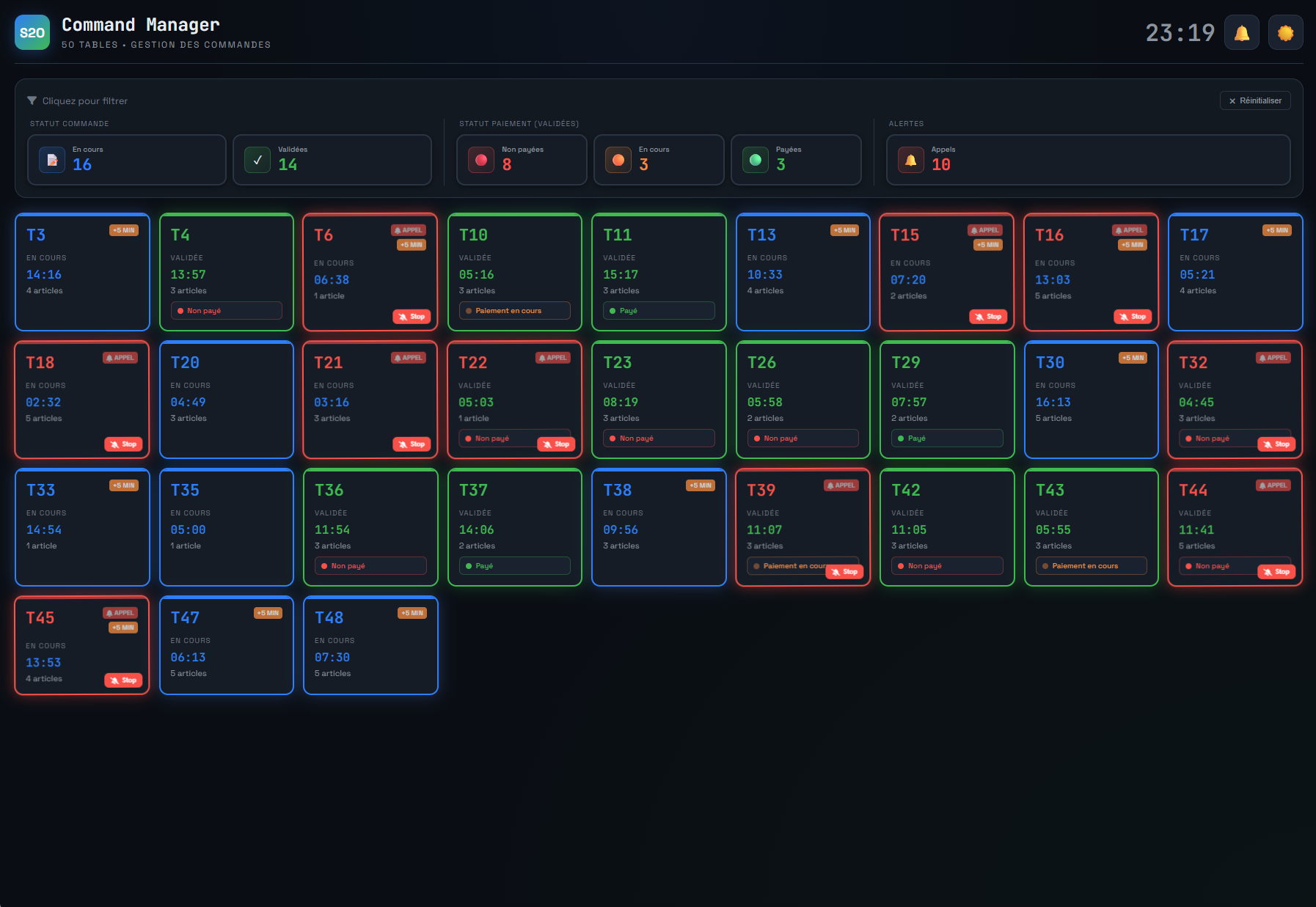Click the 'Non payé' pill on table T42
The width and height of the screenshot is (1316, 907).
pyautogui.click(x=946, y=565)
